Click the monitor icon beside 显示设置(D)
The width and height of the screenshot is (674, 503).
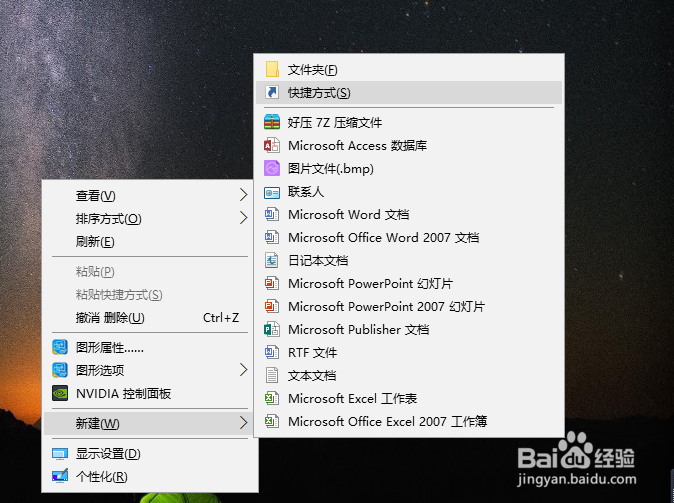60,454
